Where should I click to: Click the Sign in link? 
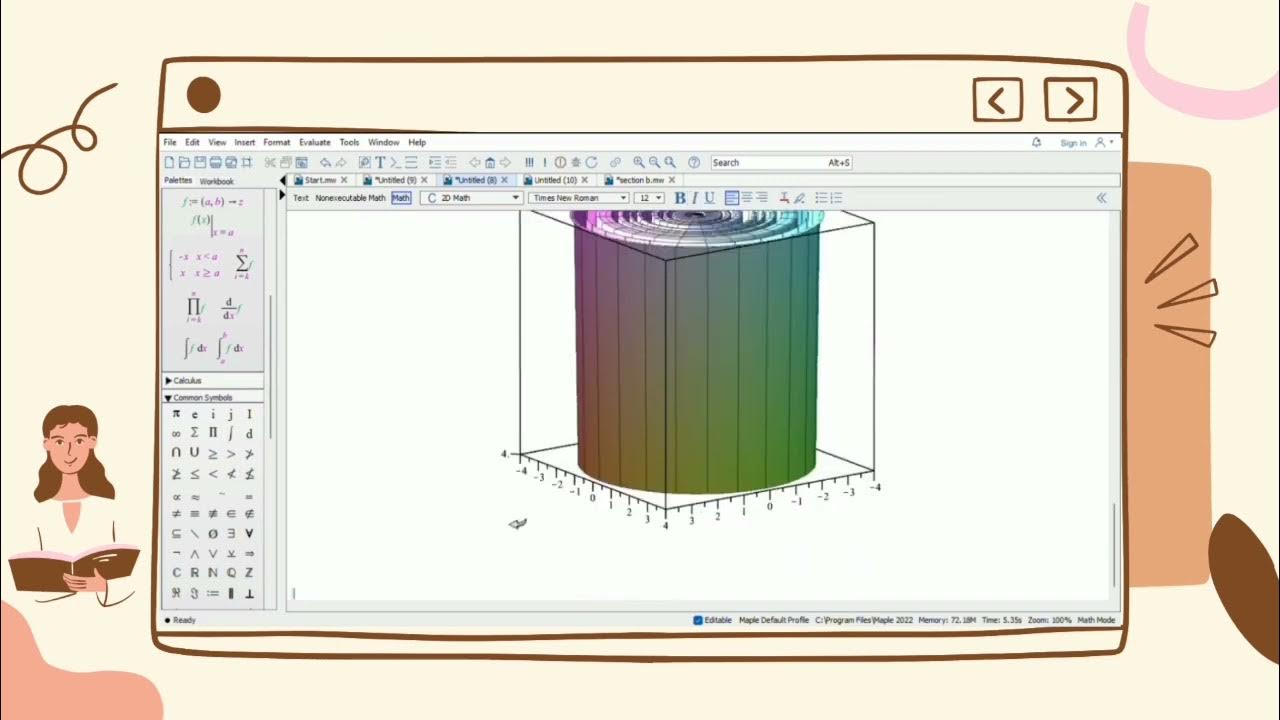(x=1073, y=143)
